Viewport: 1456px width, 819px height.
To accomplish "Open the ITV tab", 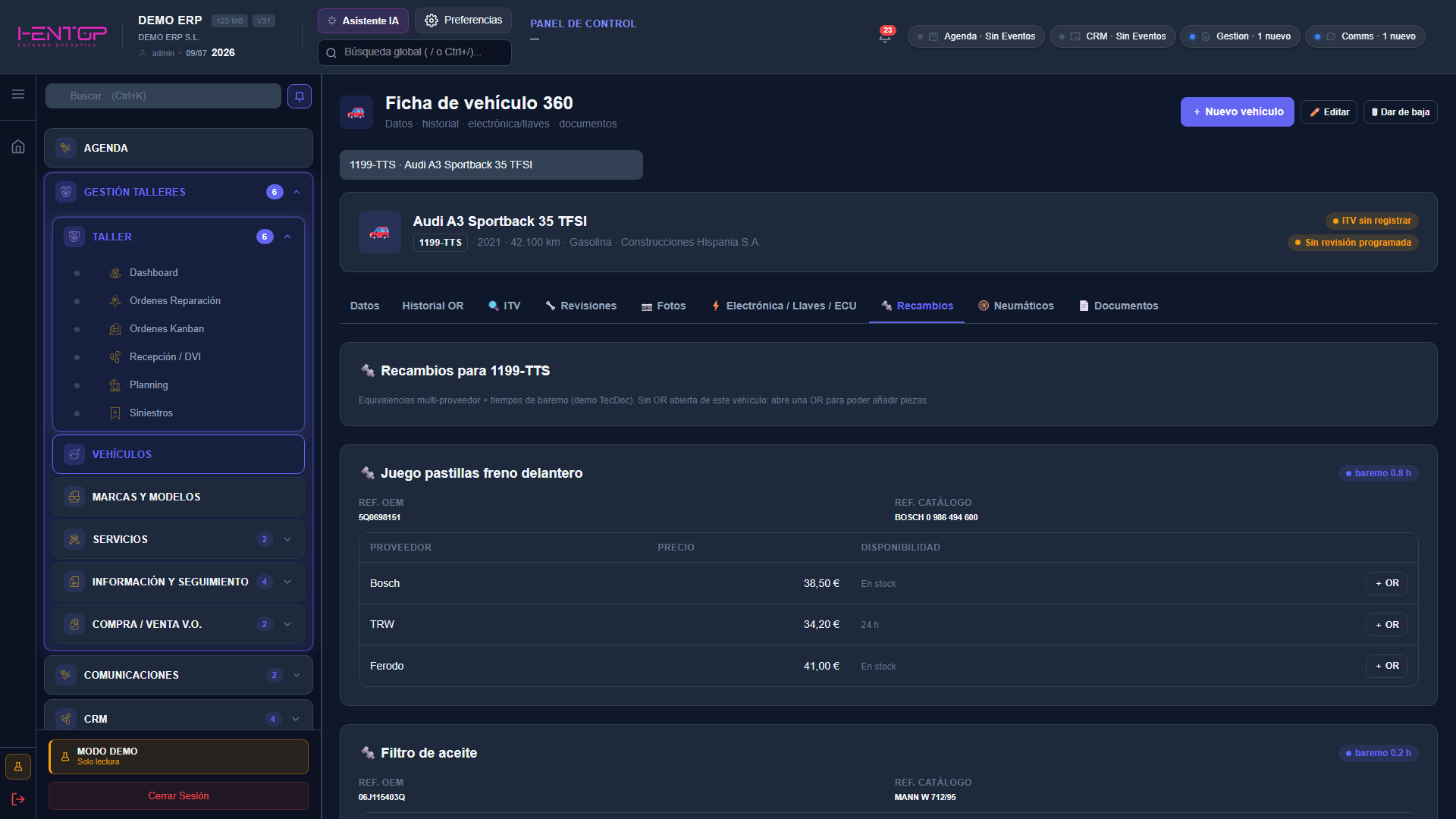I will tap(504, 306).
